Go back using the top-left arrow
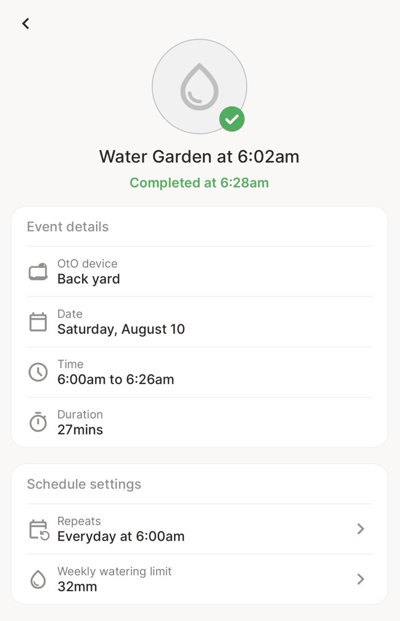The height and width of the screenshot is (621, 400). click(26, 24)
